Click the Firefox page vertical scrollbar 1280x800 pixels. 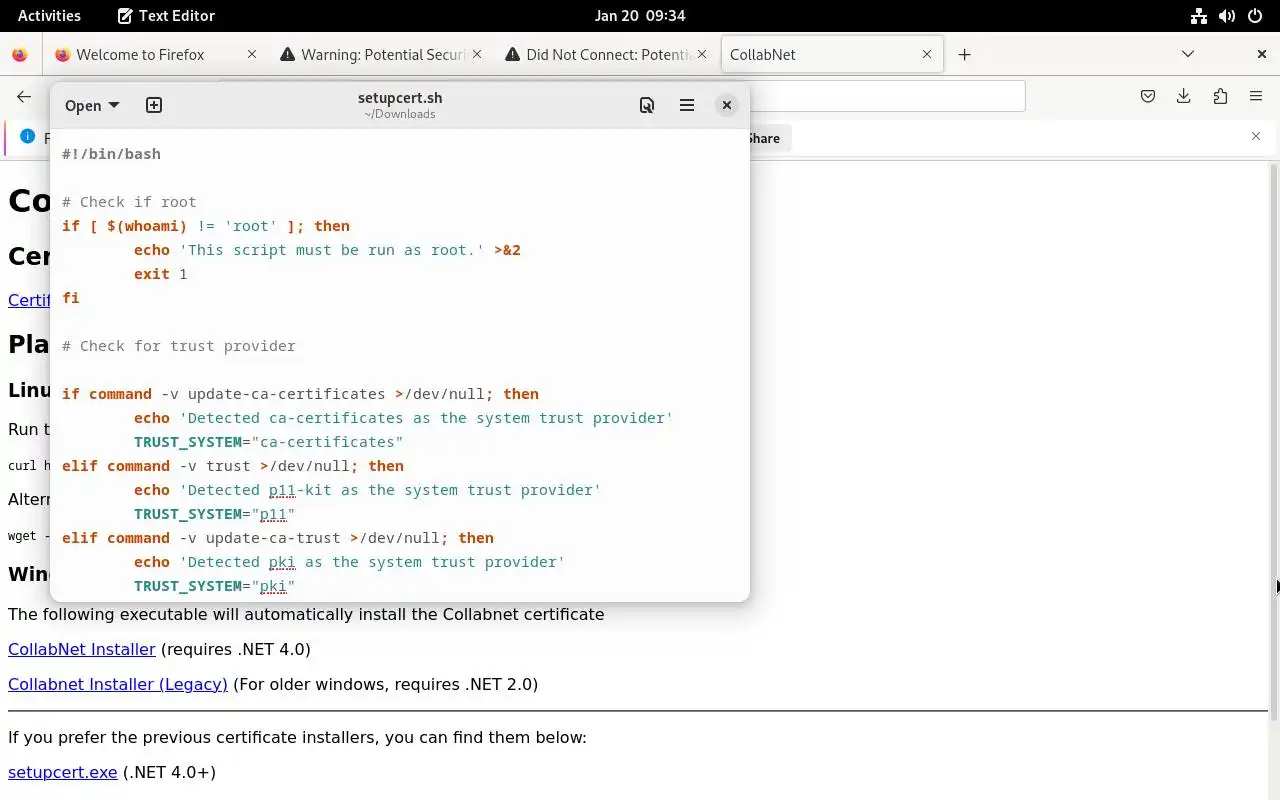1273,440
